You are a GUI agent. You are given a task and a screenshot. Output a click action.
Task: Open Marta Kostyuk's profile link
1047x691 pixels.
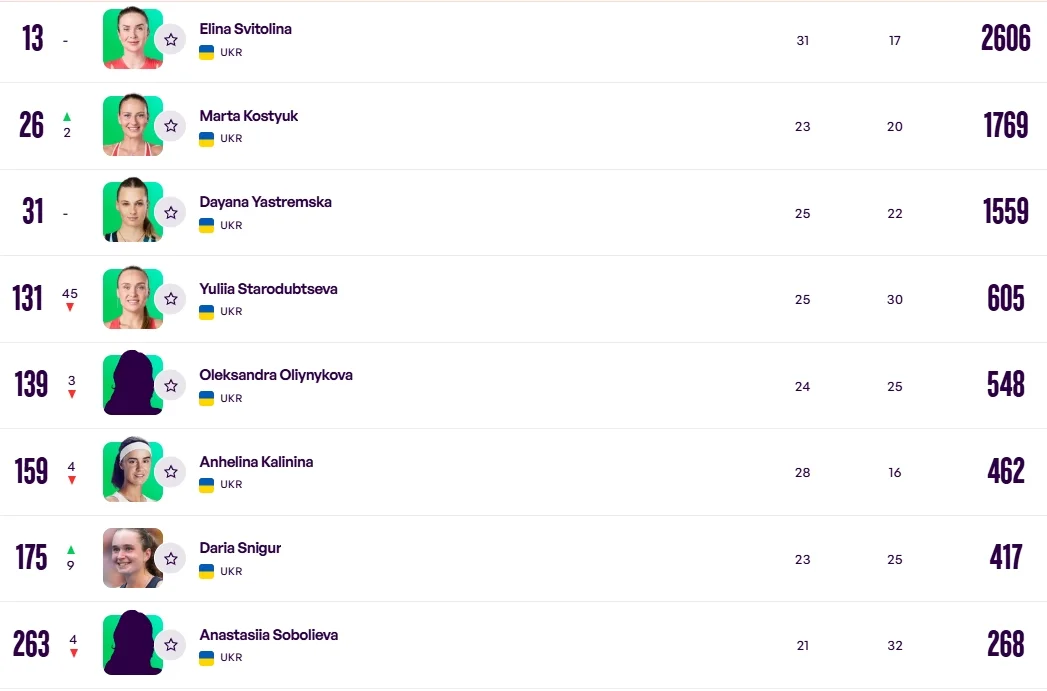(248, 116)
